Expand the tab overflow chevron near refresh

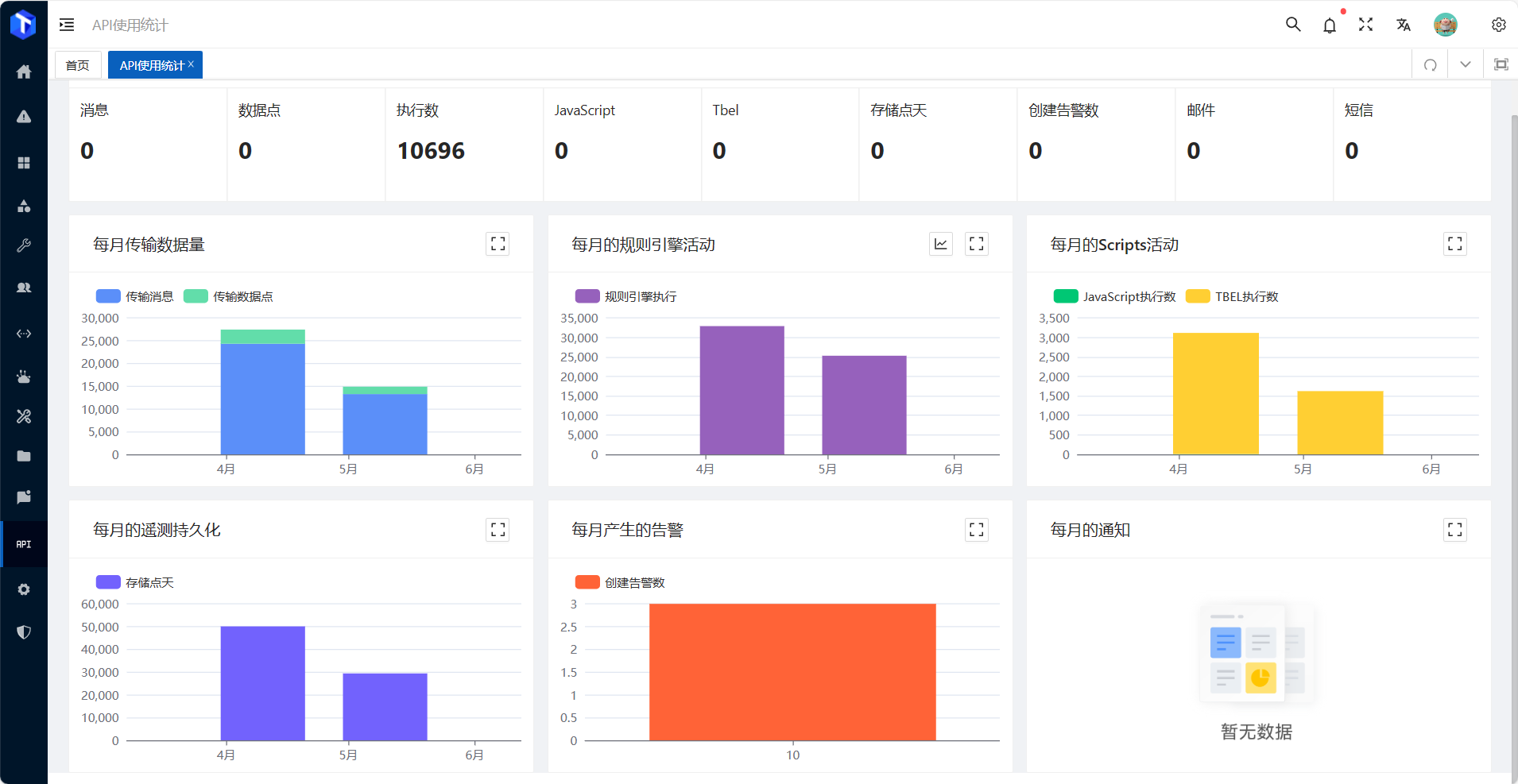1466,64
